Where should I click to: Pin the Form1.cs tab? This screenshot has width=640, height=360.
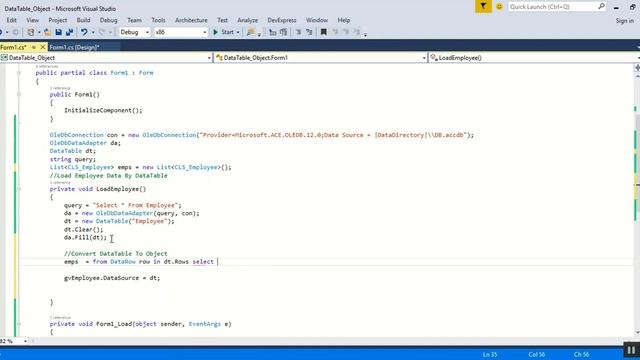click(x=34, y=47)
